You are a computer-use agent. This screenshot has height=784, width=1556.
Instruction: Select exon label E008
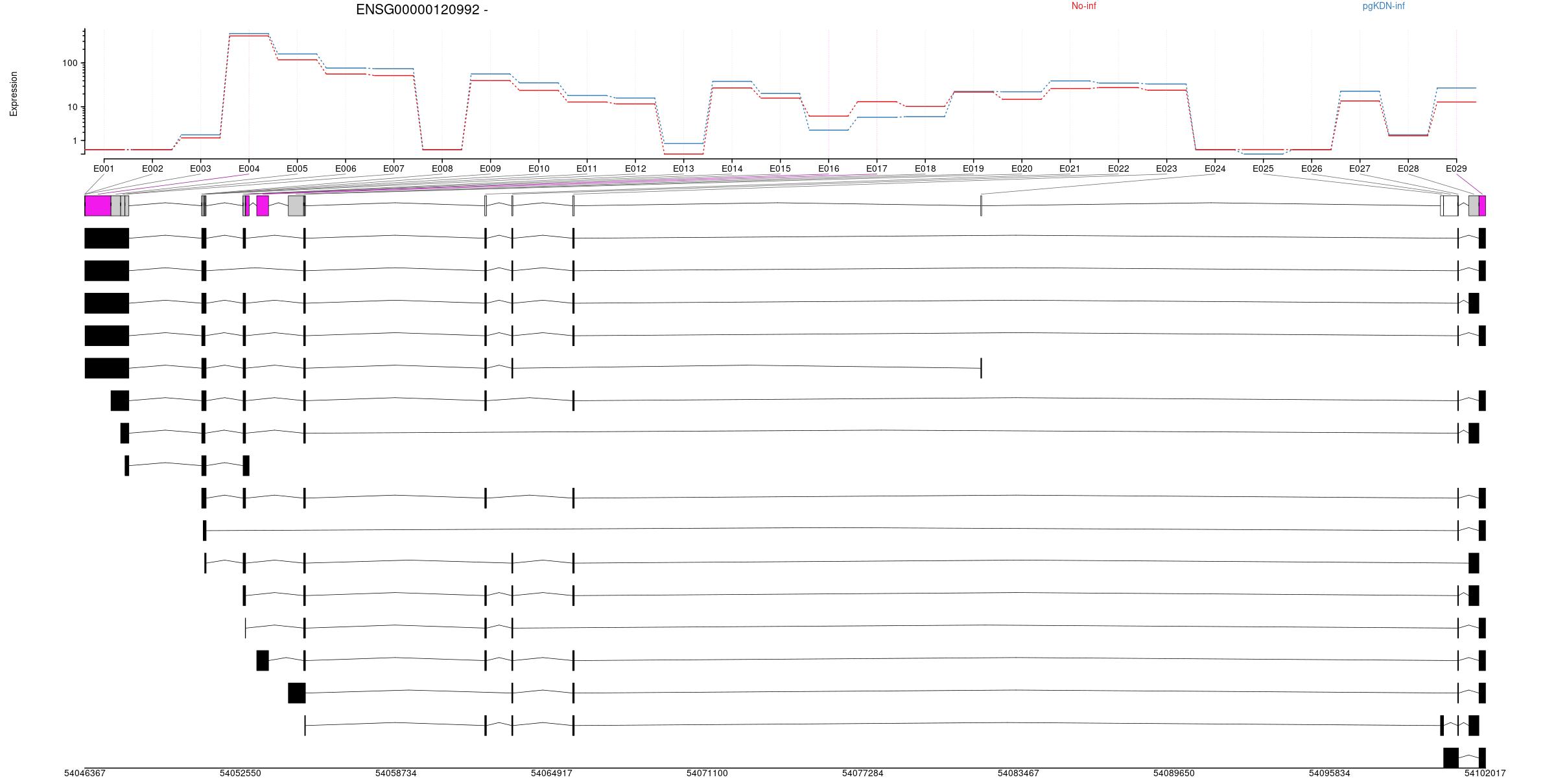point(442,168)
